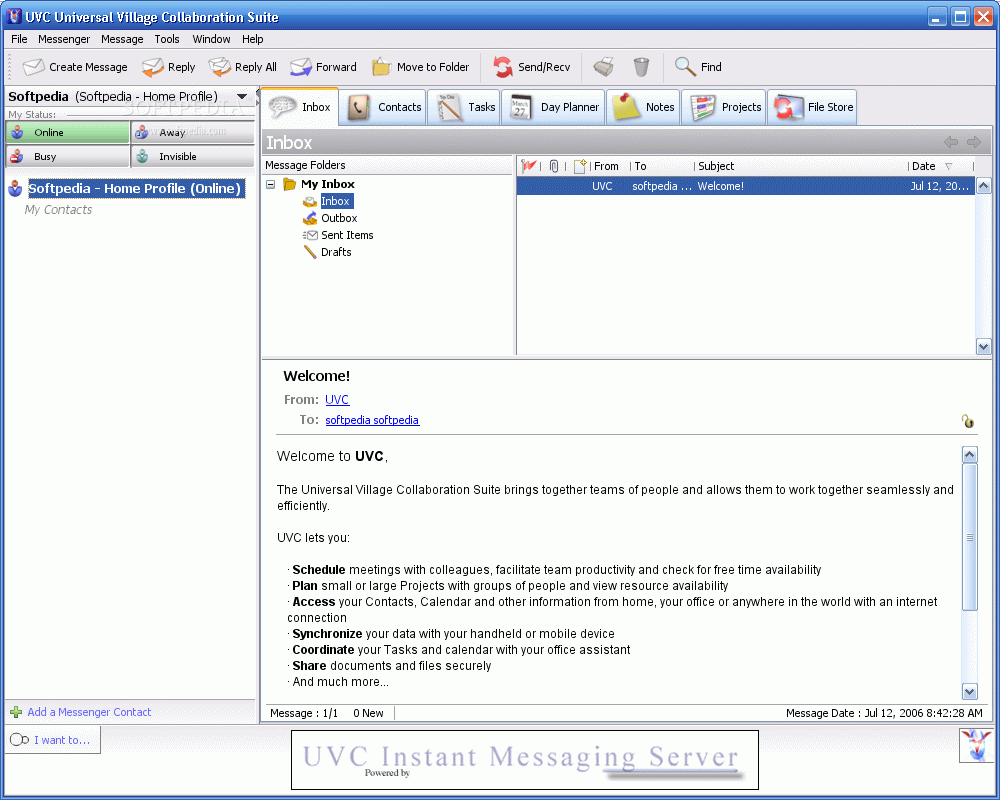The height and width of the screenshot is (800, 1000).
Task: Select Softpedia - Home Profile (Online) entry
Action: (136, 188)
